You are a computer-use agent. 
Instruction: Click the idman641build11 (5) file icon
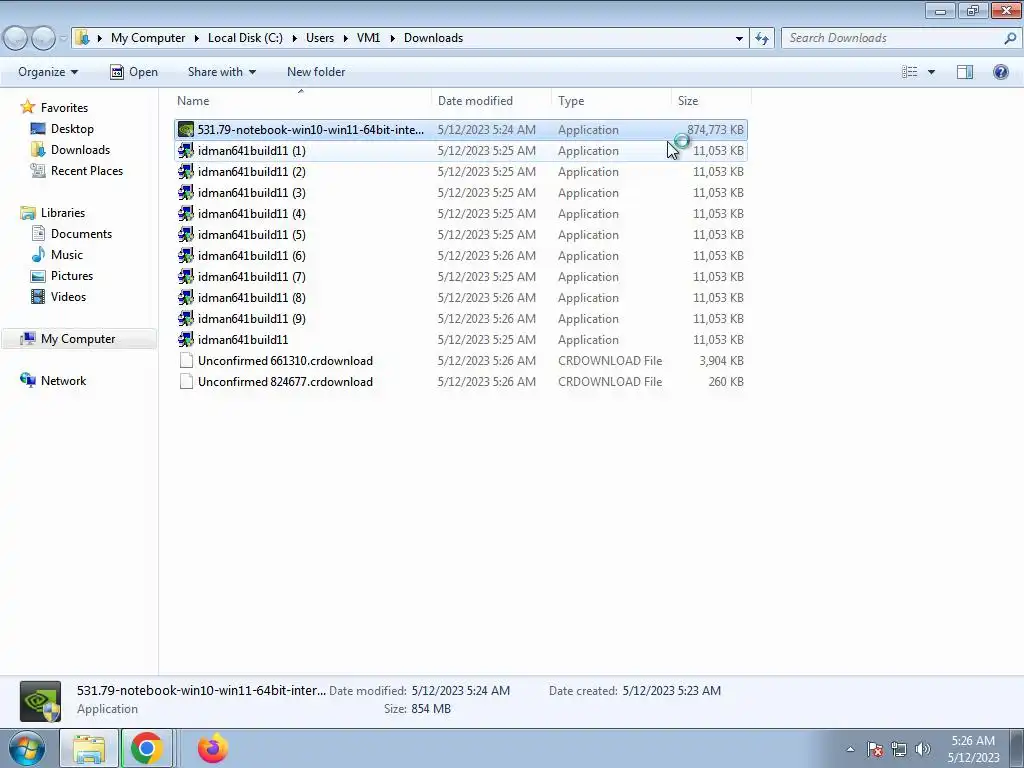pyautogui.click(x=186, y=234)
